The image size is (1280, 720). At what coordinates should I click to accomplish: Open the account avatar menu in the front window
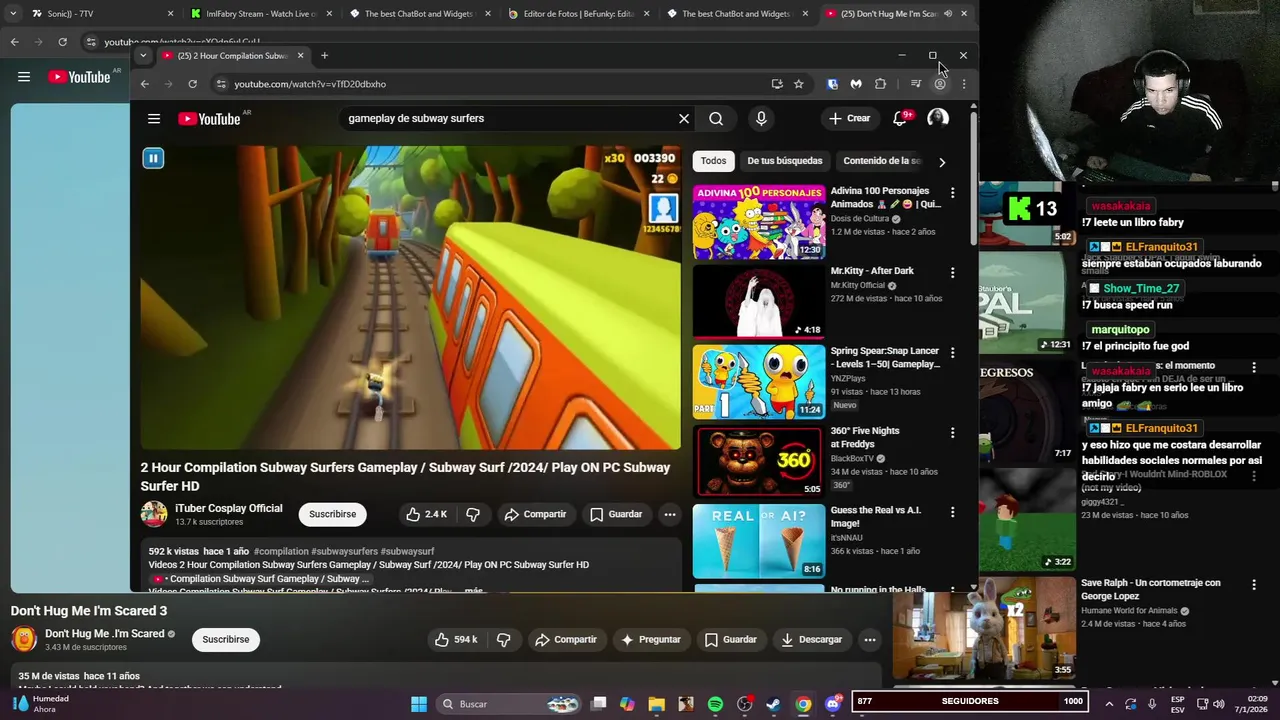click(x=938, y=118)
